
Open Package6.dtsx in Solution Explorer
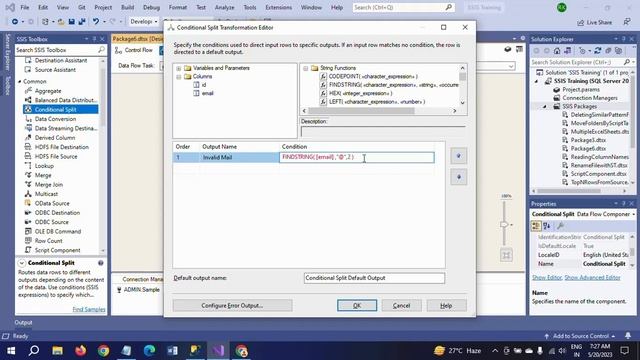pyautogui.click(x=588, y=149)
